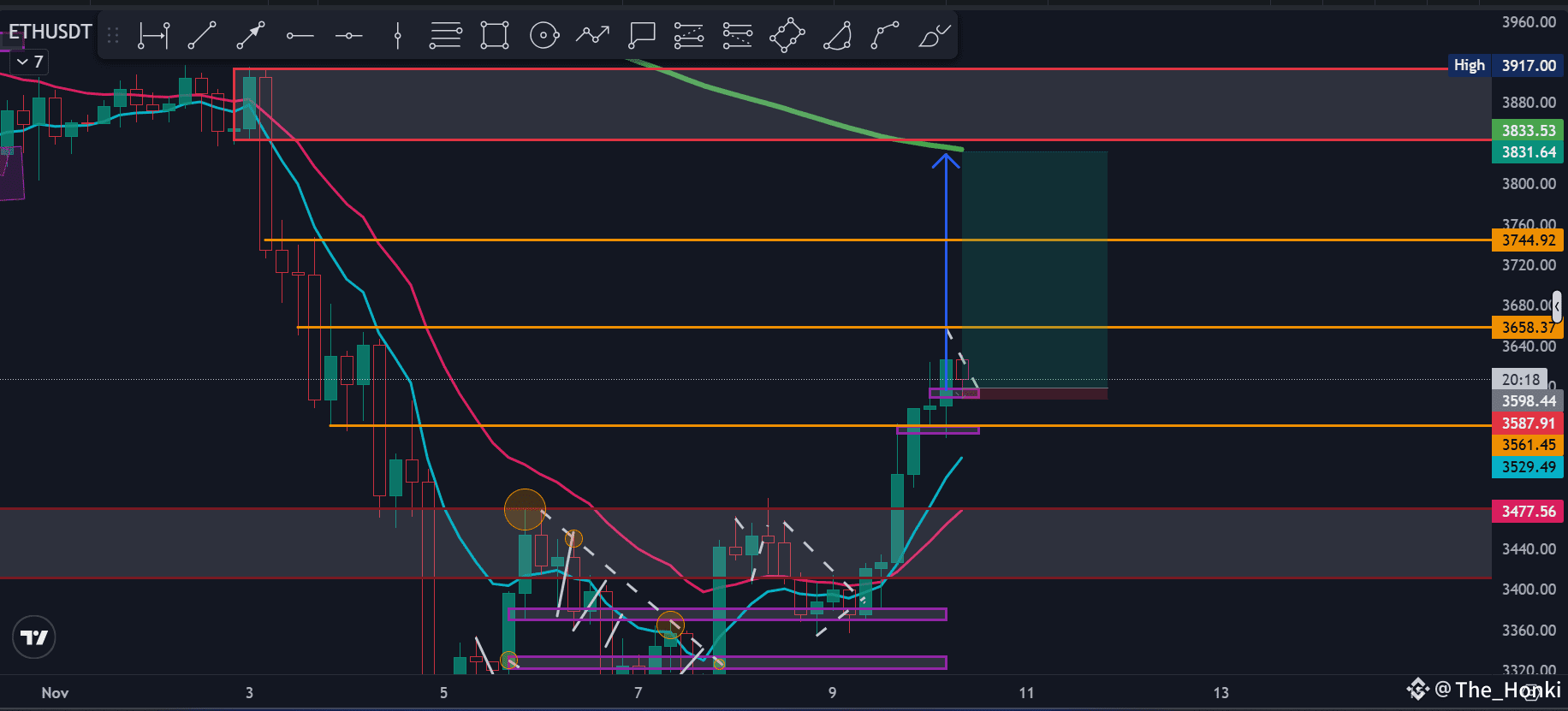Click the Nov label on time axis
The height and width of the screenshot is (711, 1568).
pyautogui.click(x=55, y=693)
